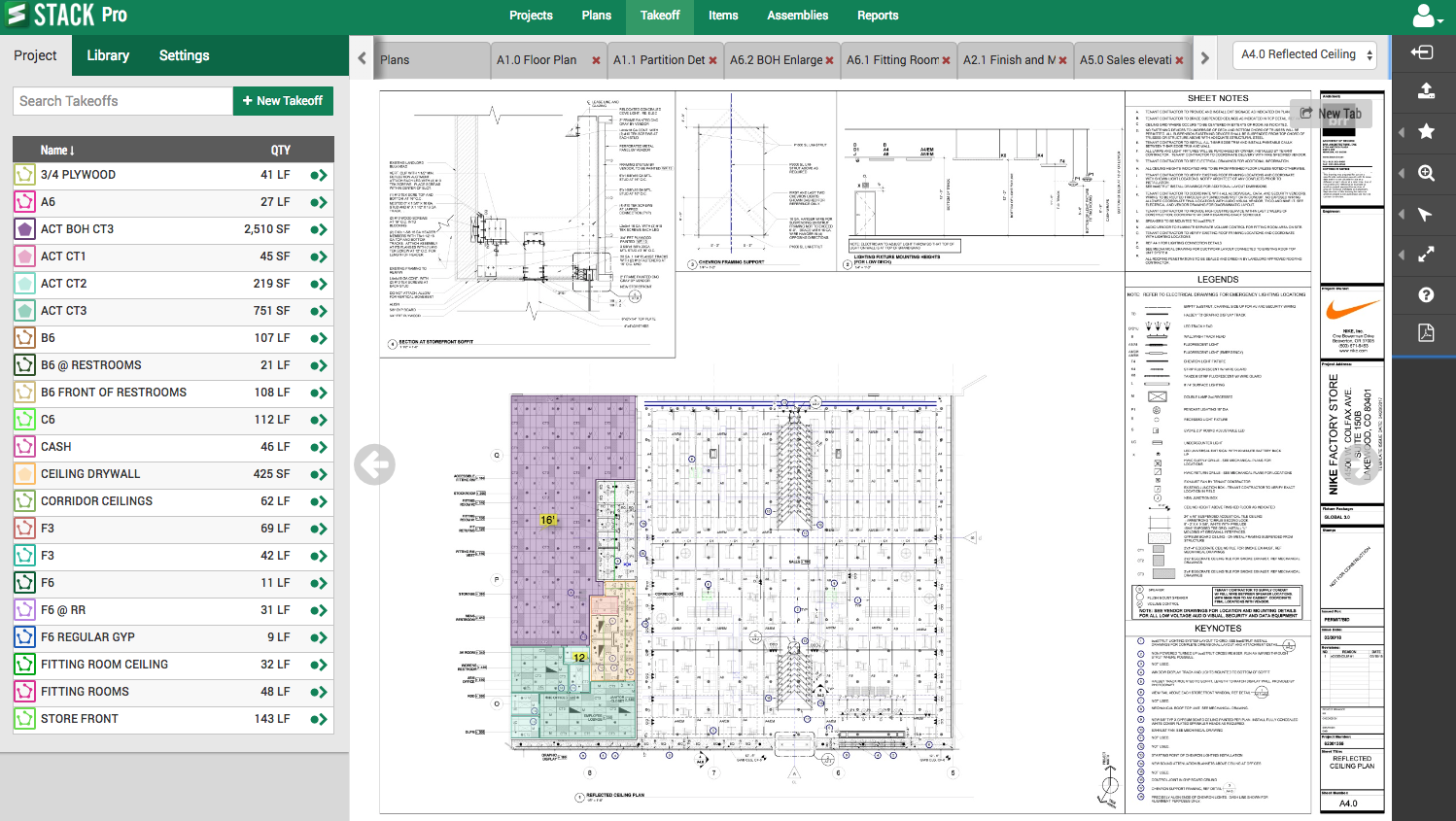Click the large back arrow on the plan
Screen dimensions: 1456x821
click(x=374, y=464)
